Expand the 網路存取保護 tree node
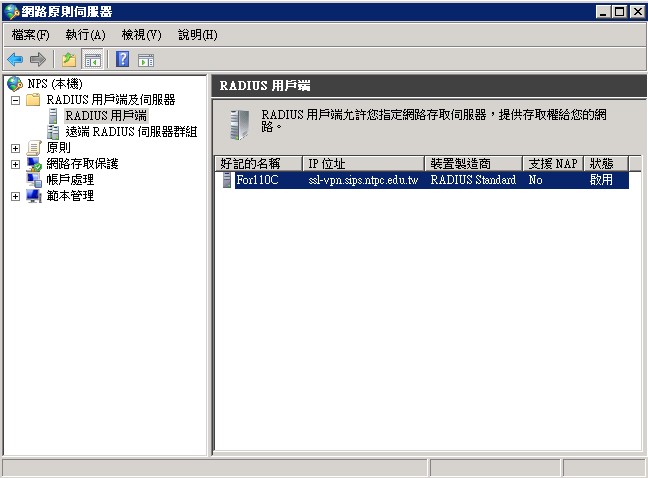 click(x=15, y=164)
